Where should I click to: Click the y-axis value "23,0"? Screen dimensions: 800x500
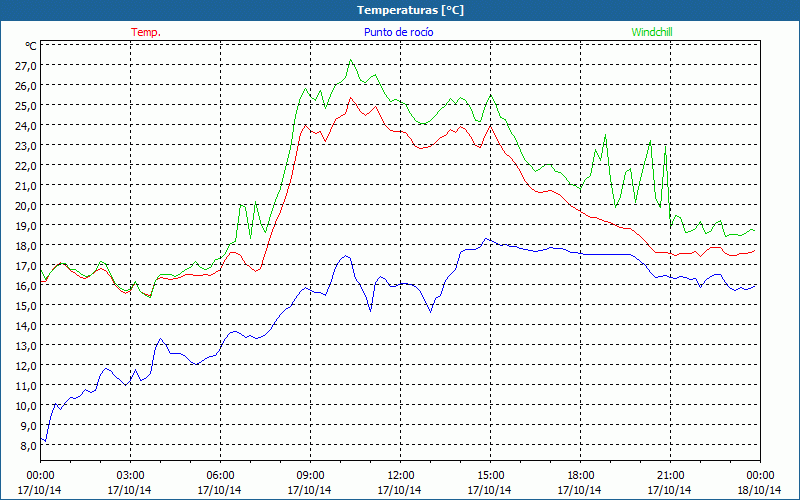point(27,145)
